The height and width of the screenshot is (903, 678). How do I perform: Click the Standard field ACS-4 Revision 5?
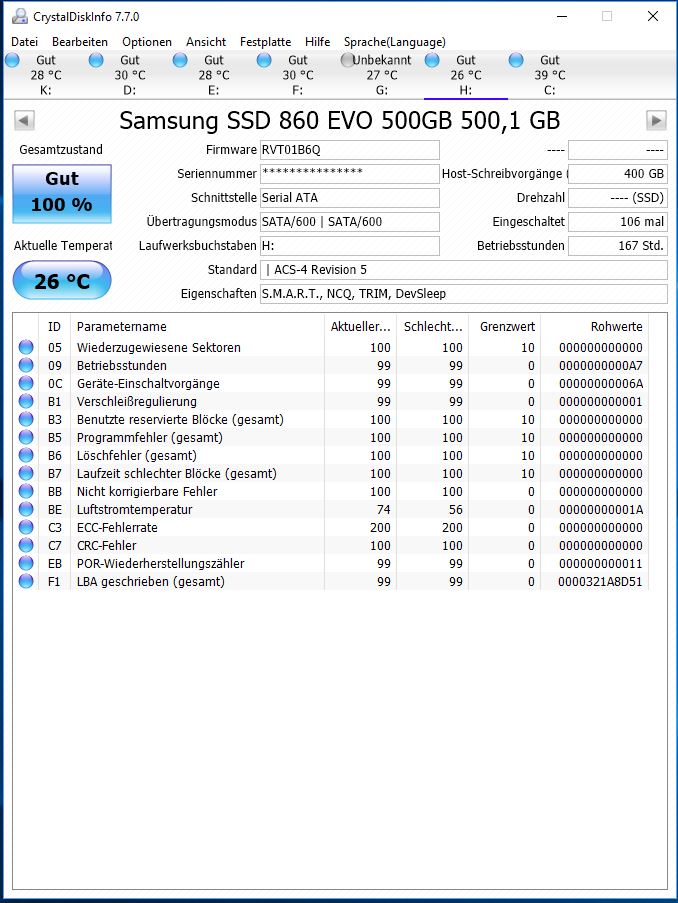pos(464,270)
